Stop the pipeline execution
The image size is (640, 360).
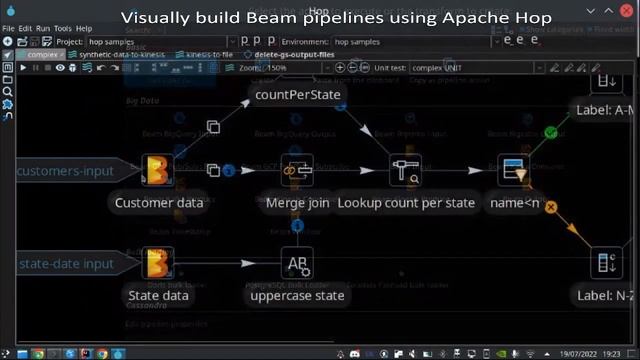pos(48,68)
